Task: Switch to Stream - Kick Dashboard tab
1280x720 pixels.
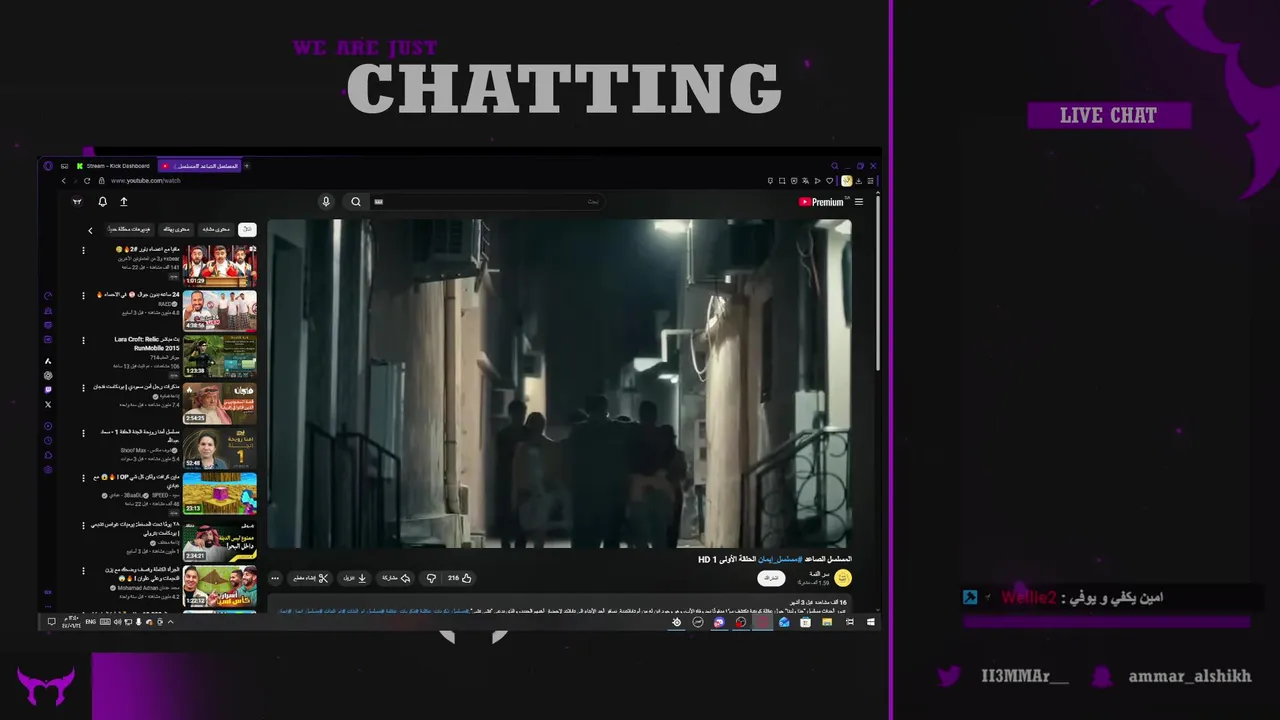Action: tap(113, 166)
